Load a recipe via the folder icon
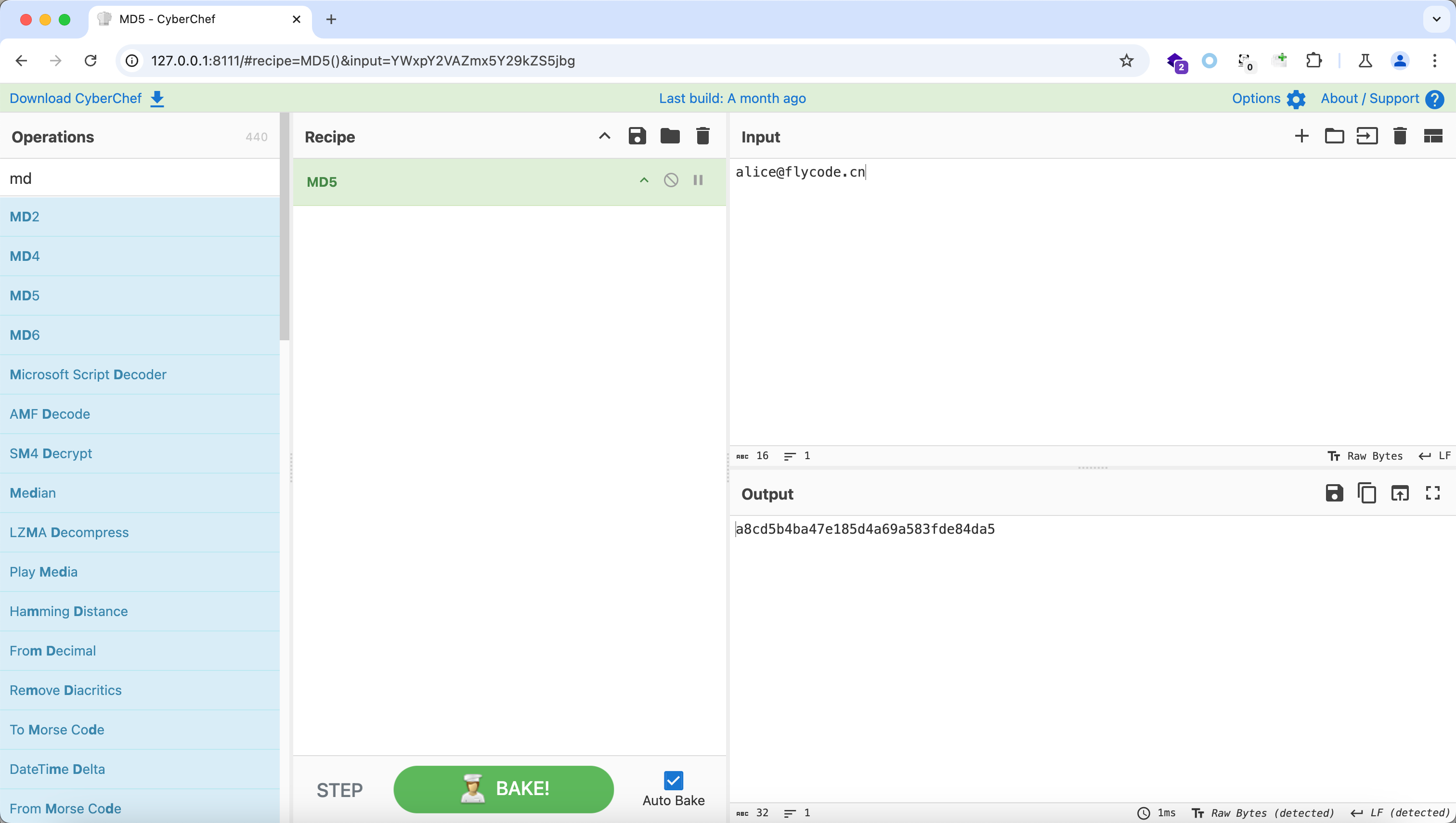The width and height of the screenshot is (1456, 823). pyautogui.click(x=669, y=136)
